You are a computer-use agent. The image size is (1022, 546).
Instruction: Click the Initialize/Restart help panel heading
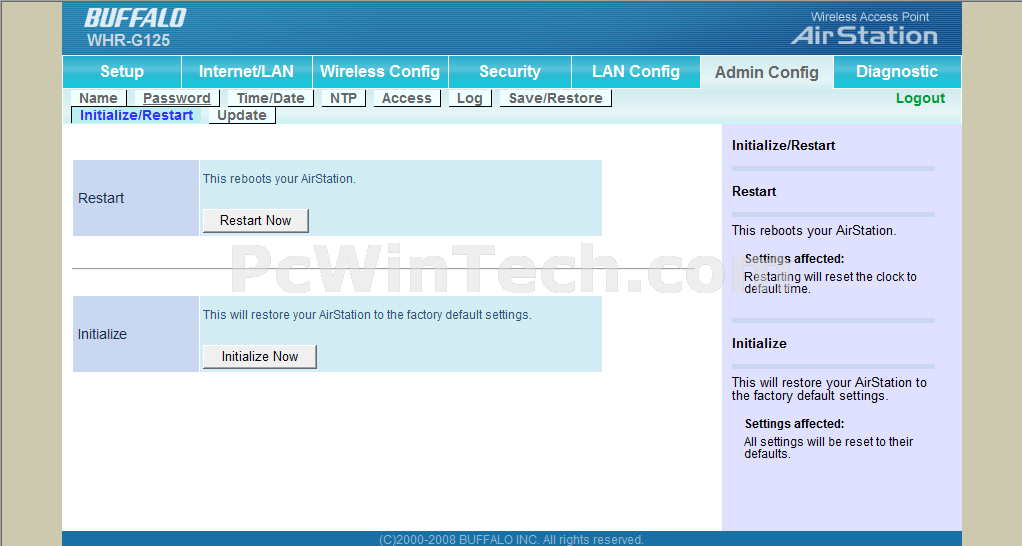[783, 145]
